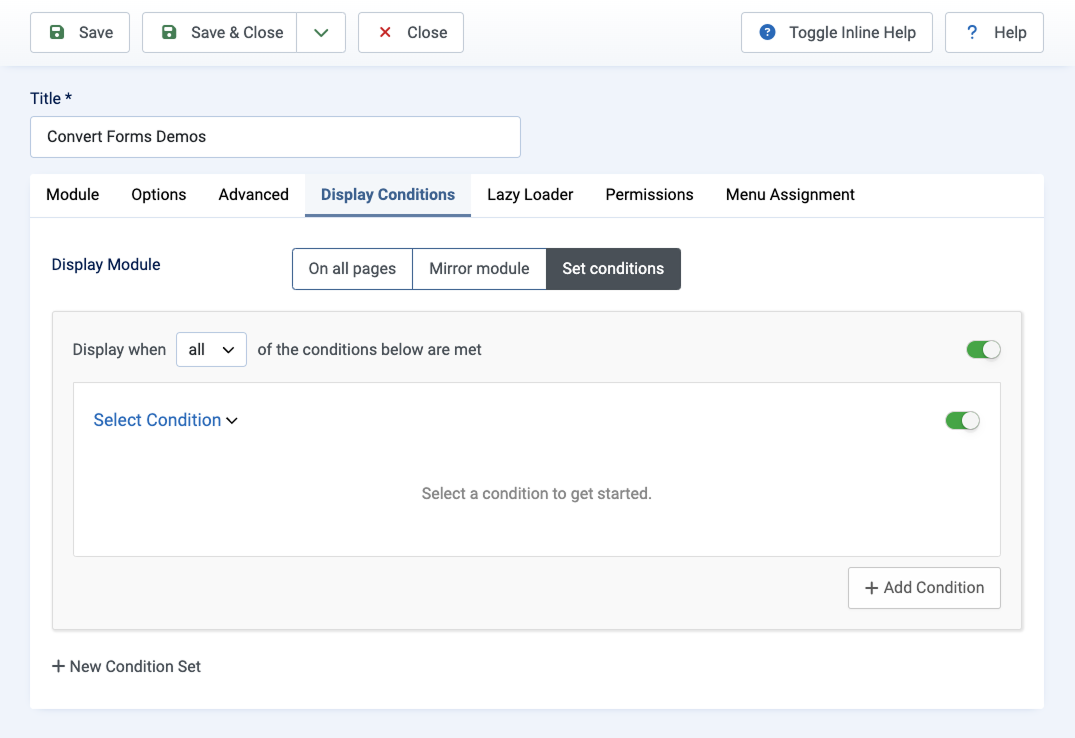1075x738 pixels.
Task: Click the 'Display Module' label text
Action: [x=106, y=265]
